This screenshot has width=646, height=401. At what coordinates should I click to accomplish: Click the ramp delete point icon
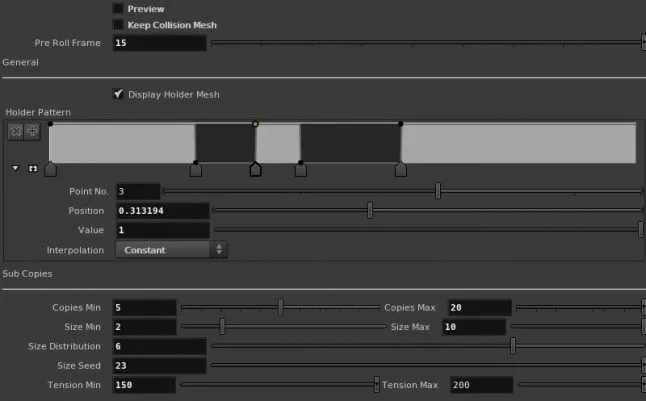(x=16, y=131)
